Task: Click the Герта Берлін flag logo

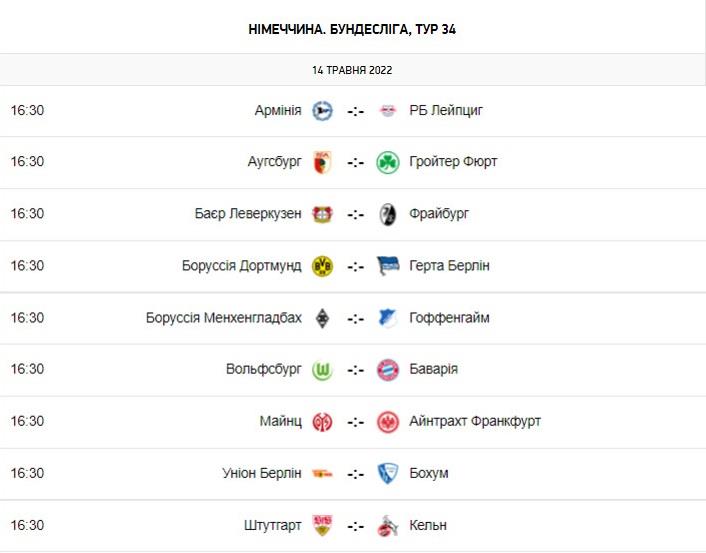Action: coord(388,266)
